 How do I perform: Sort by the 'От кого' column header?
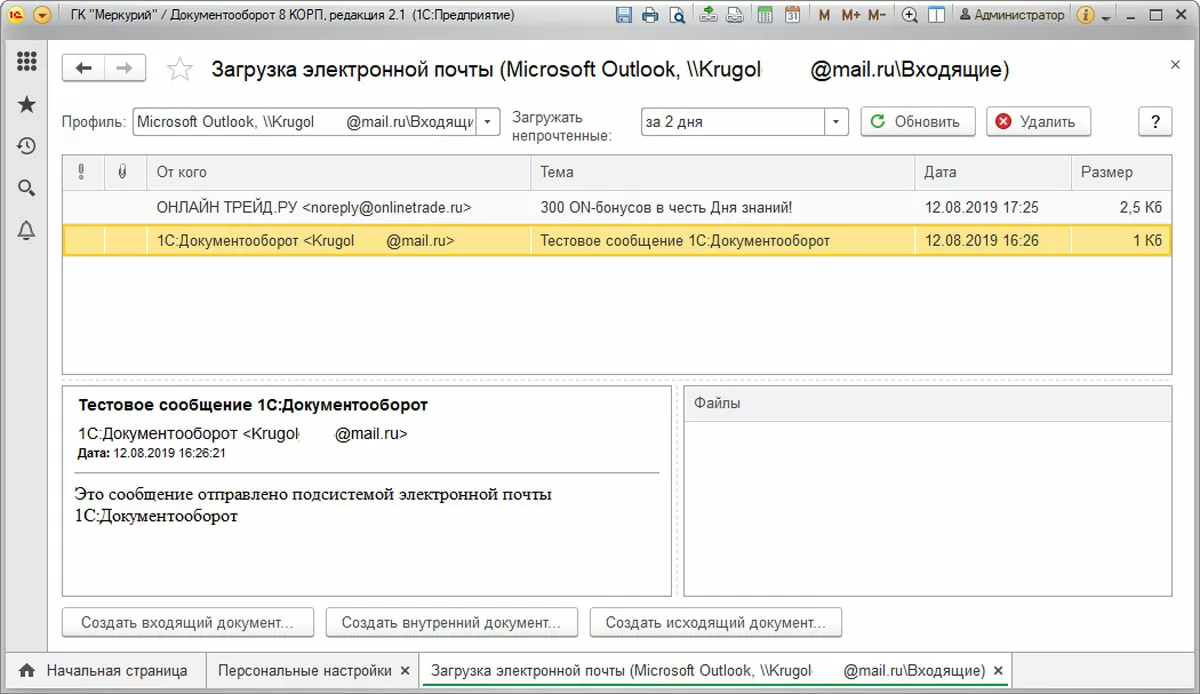[x=338, y=172]
